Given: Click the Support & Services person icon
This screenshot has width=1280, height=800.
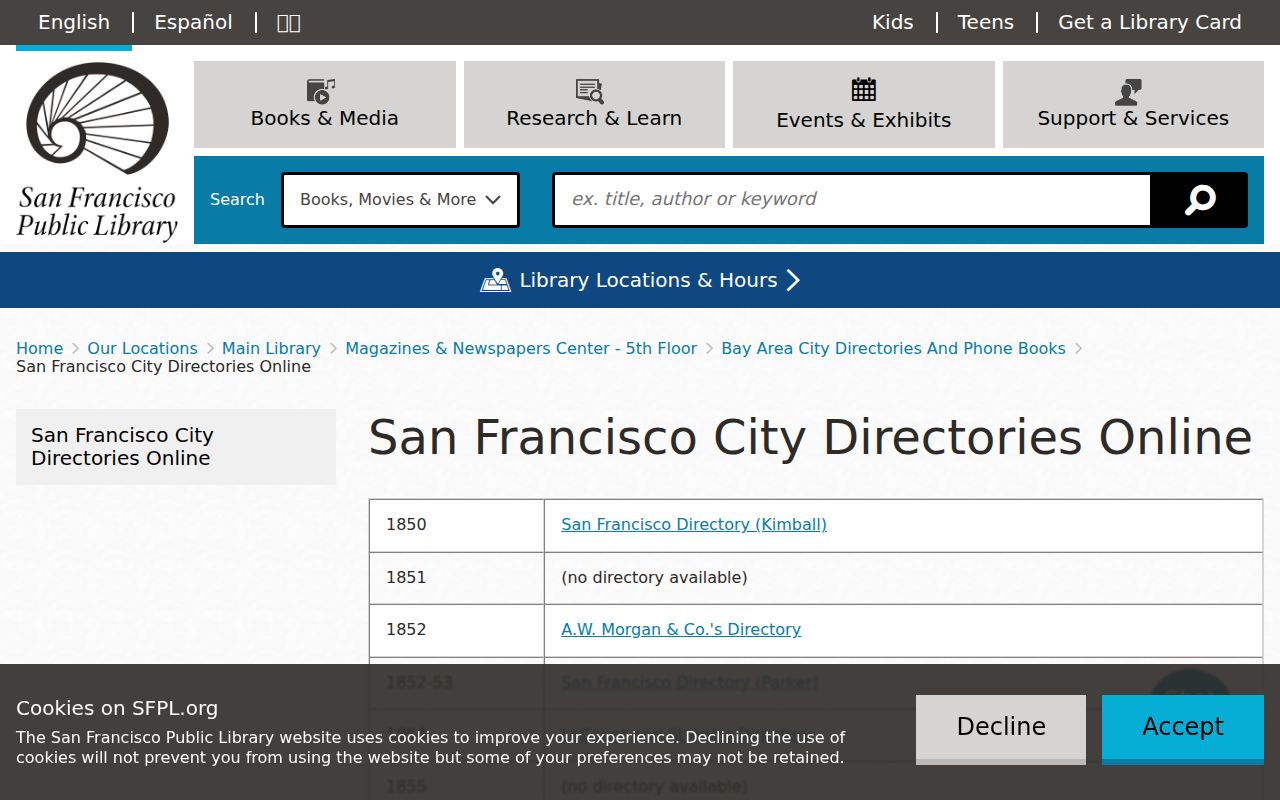Looking at the screenshot, I should click(1128, 92).
